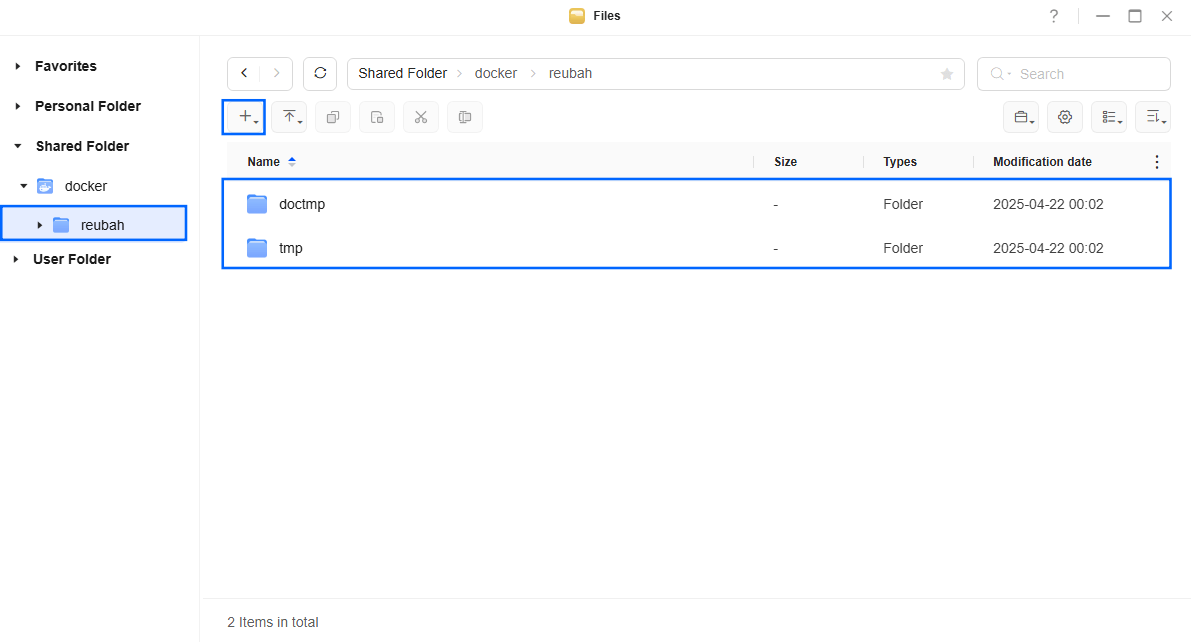1191x642 pixels.
Task: Open the create new plus dropdown
Action: pyautogui.click(x=245, y=118)
